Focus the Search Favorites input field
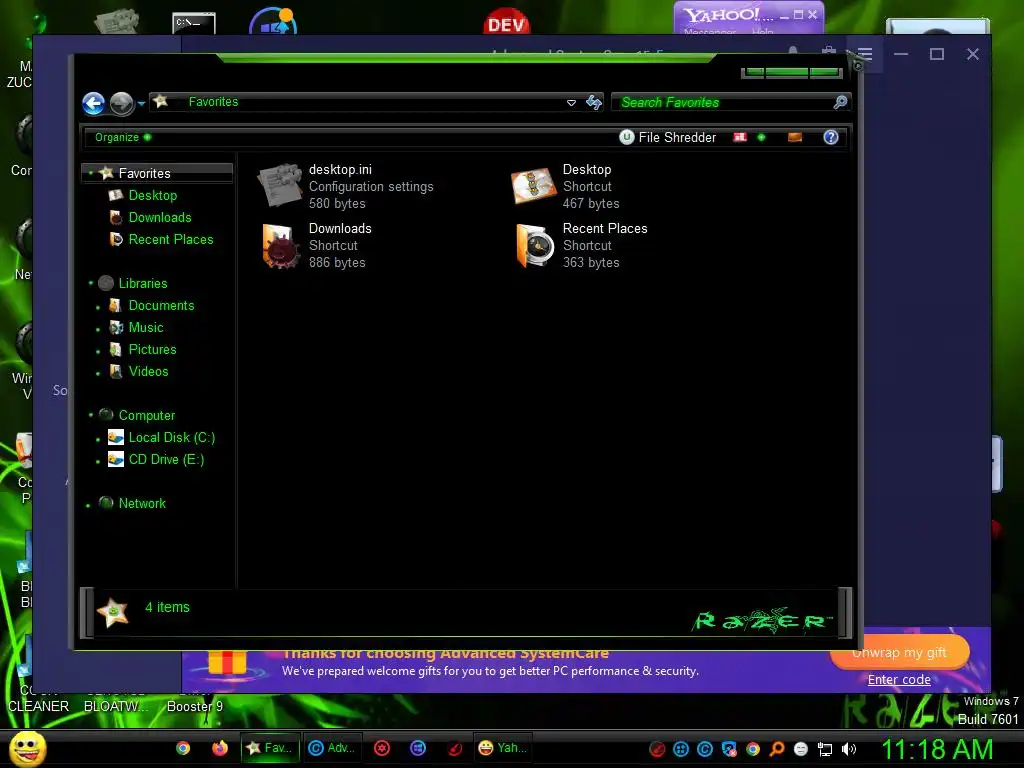This screenshot has width=1024, height=768. (724, 102)
